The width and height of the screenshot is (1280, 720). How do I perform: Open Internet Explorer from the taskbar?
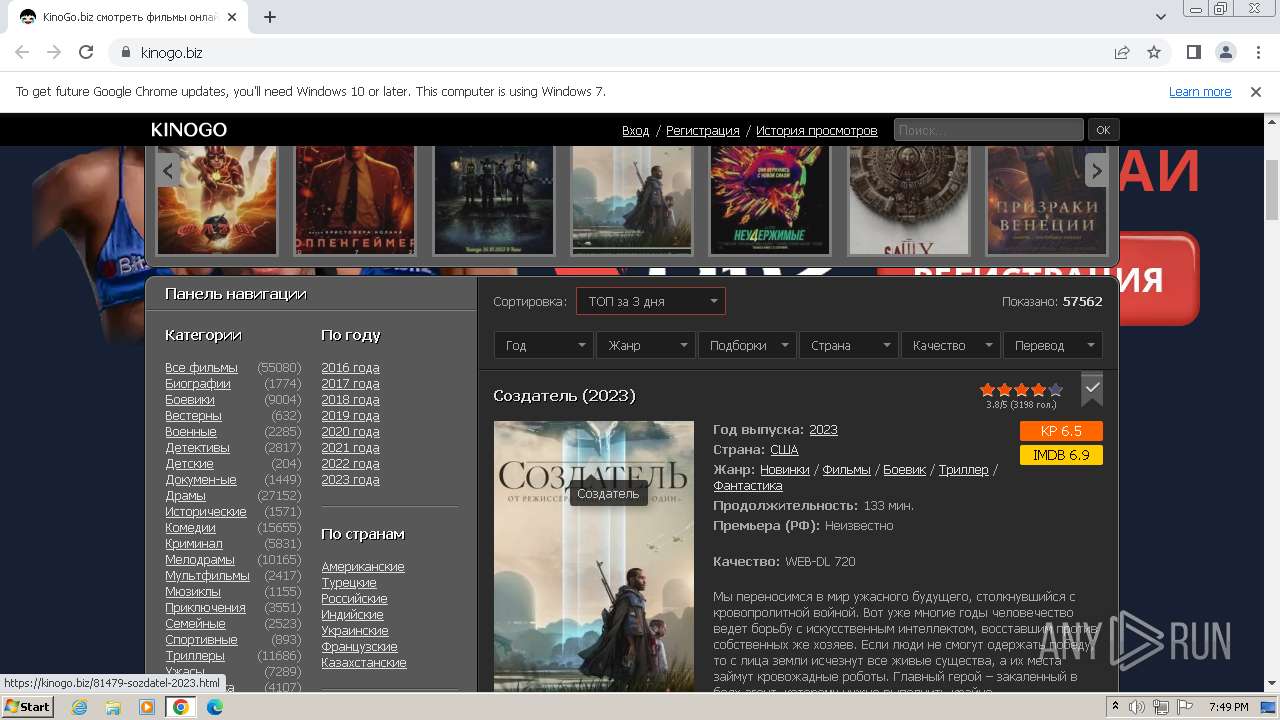point(79,707)
